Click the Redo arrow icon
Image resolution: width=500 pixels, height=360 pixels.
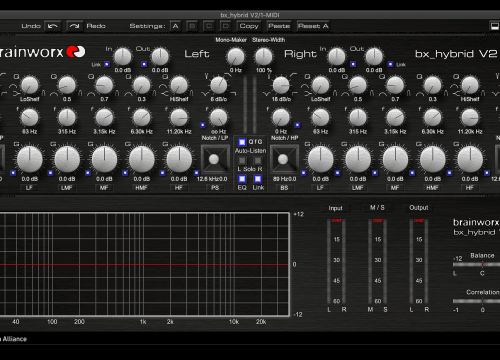[x=75, y=26]
